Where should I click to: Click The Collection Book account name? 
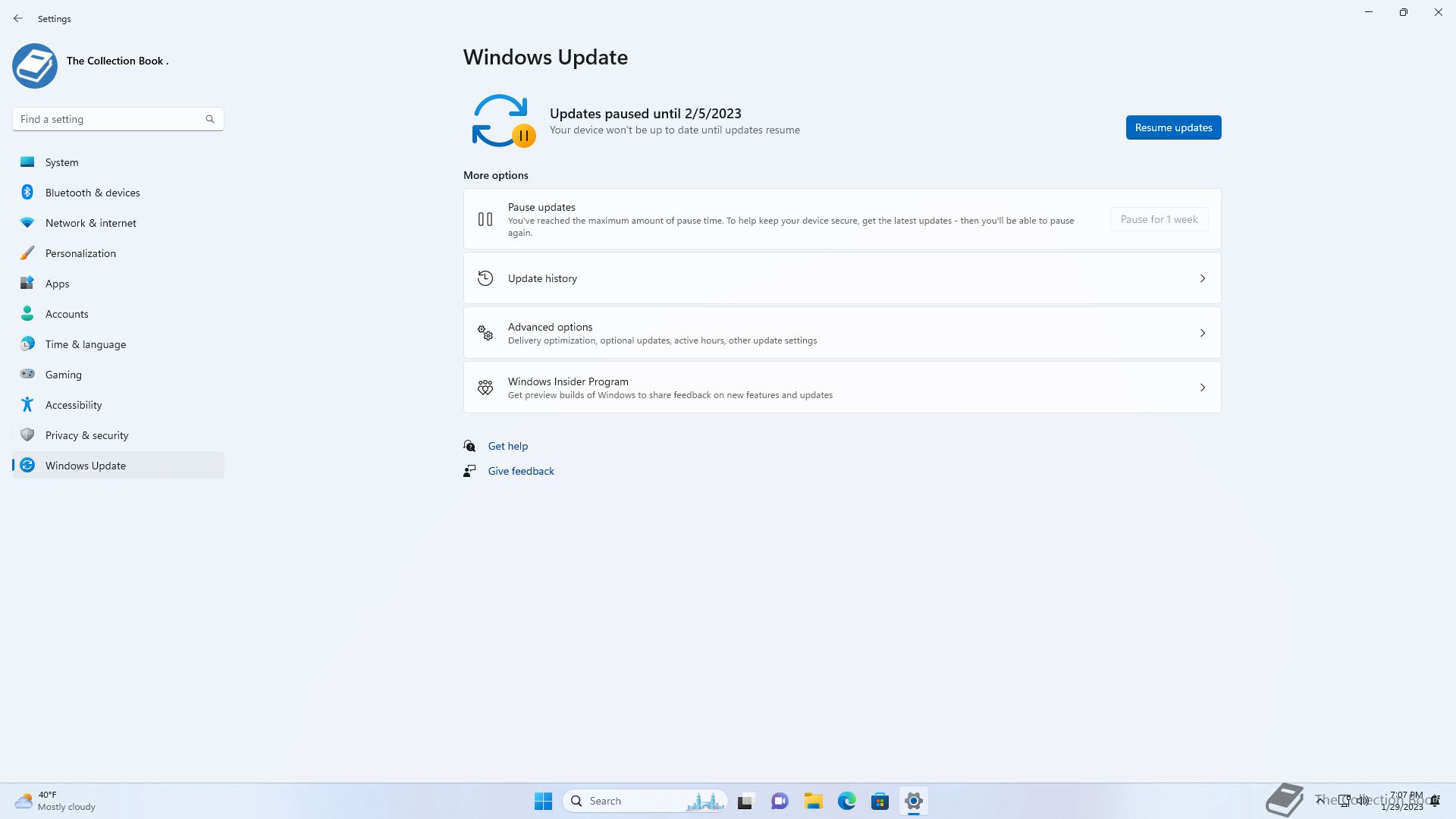coord(118,61)
